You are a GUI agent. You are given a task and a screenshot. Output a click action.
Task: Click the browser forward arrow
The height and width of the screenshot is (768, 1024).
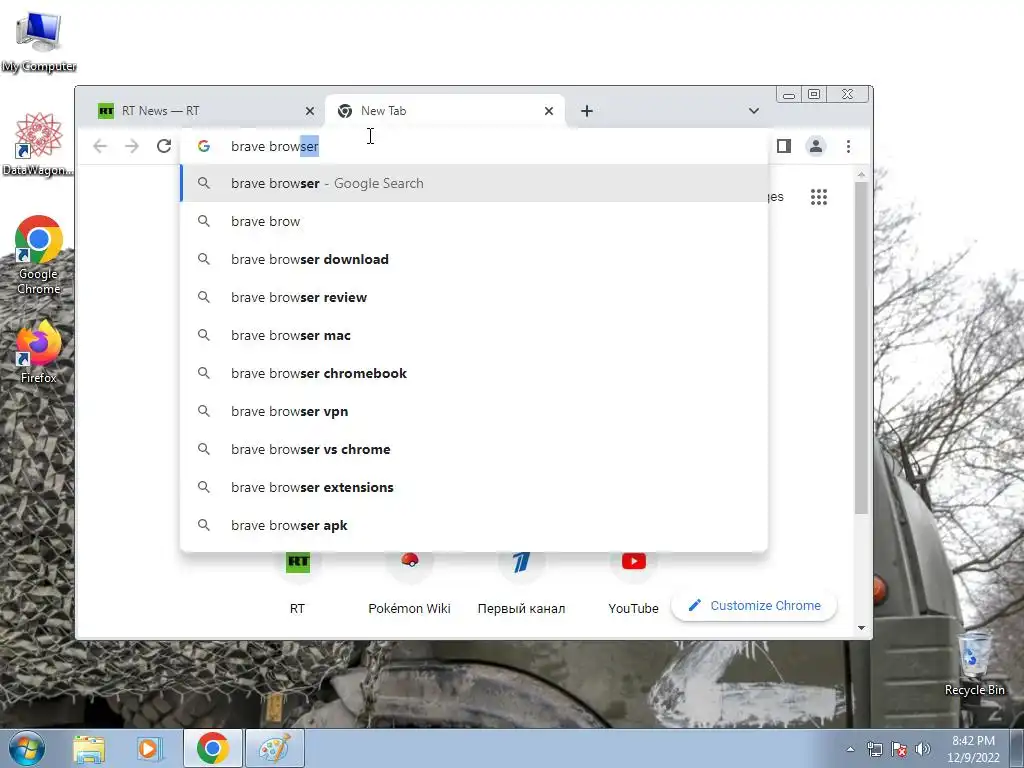(x=132, y=146)
